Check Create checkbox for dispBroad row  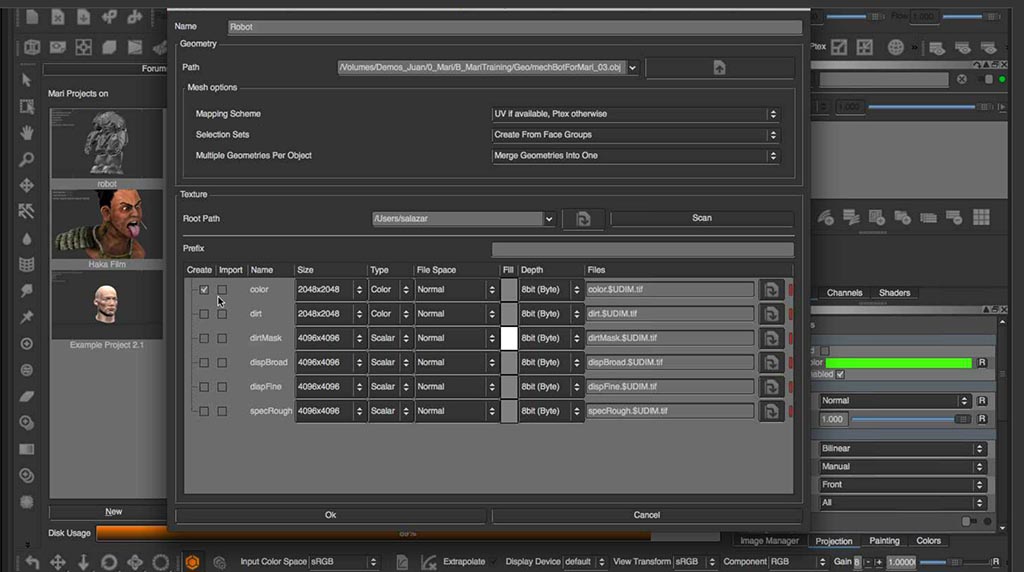204,362
